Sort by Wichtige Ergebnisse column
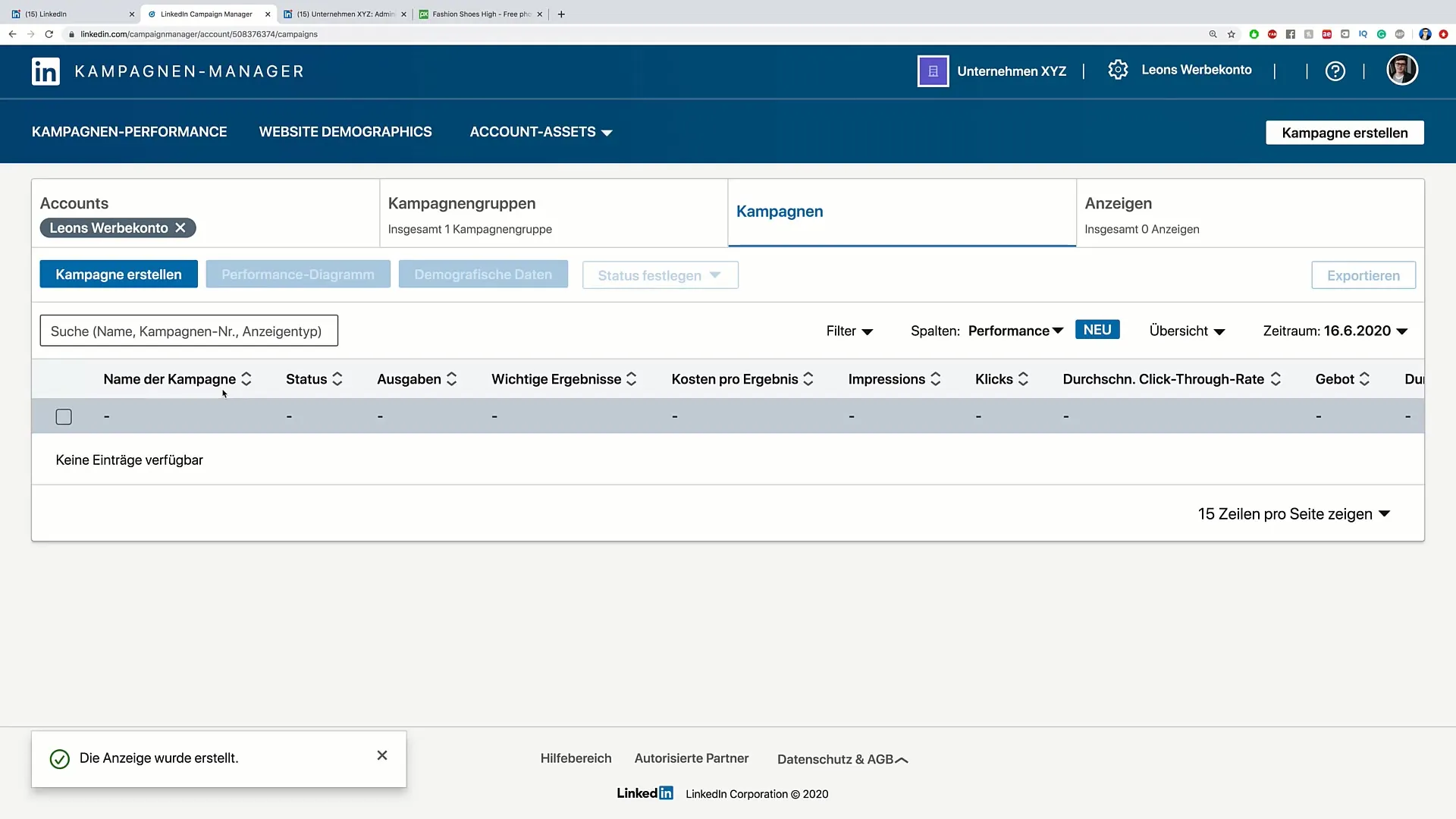Screen dimensions: 1456x819 click(632, 379)
